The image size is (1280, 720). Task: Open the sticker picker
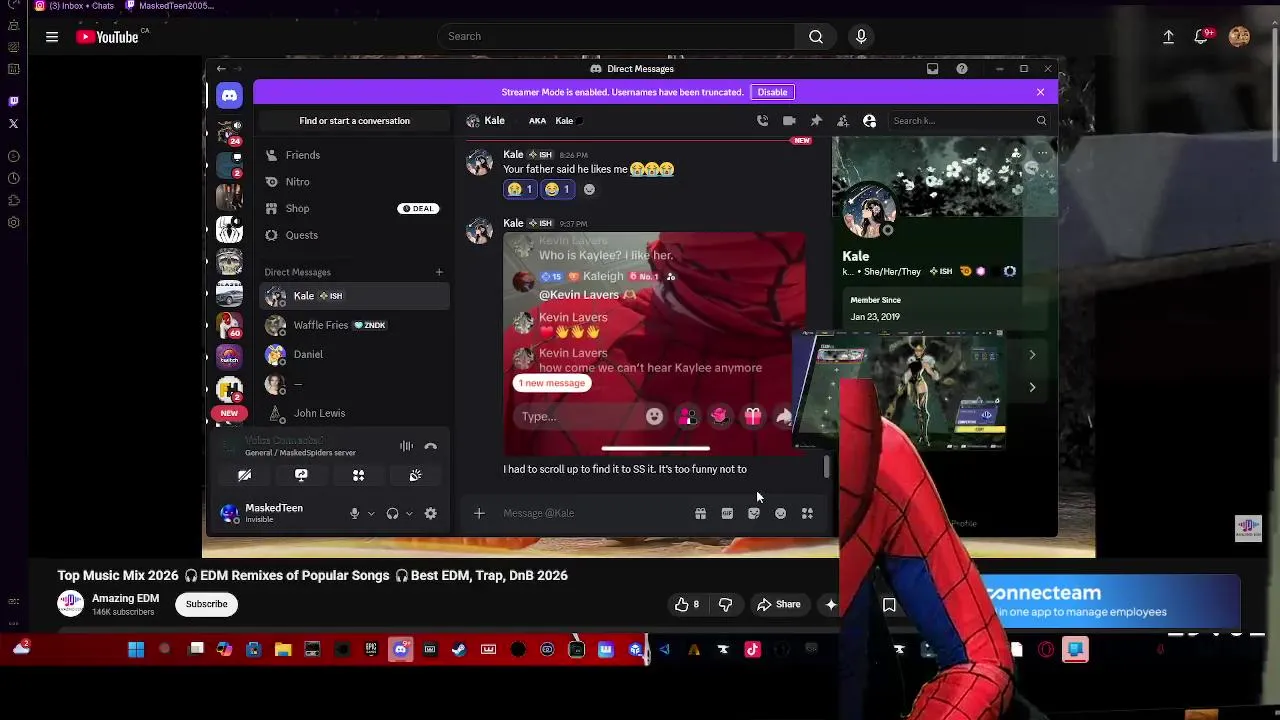pos(754,513)
